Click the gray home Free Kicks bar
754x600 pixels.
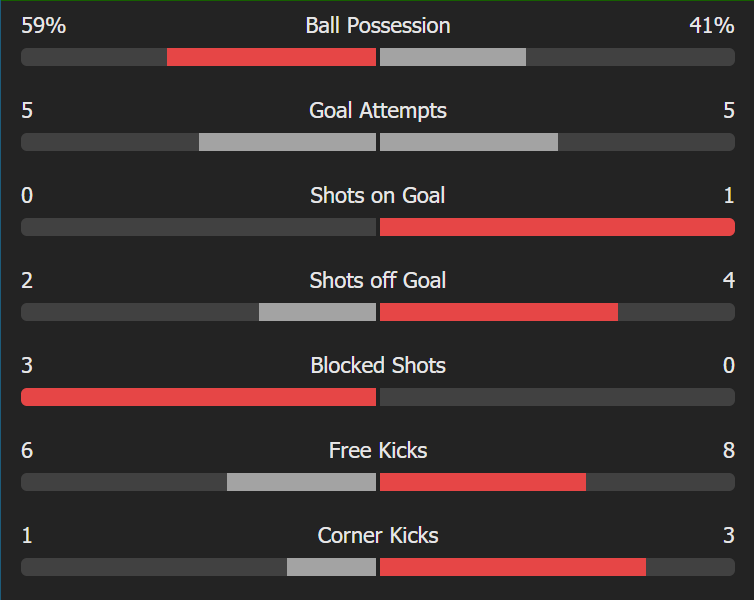coord(301,482)
